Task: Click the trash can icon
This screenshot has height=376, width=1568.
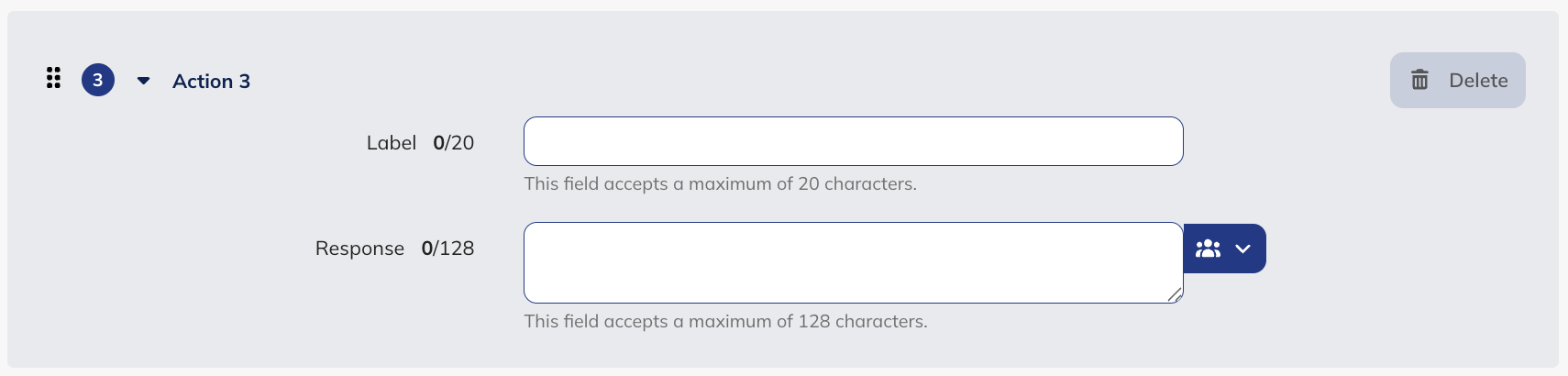Action: coord(1419,81)
